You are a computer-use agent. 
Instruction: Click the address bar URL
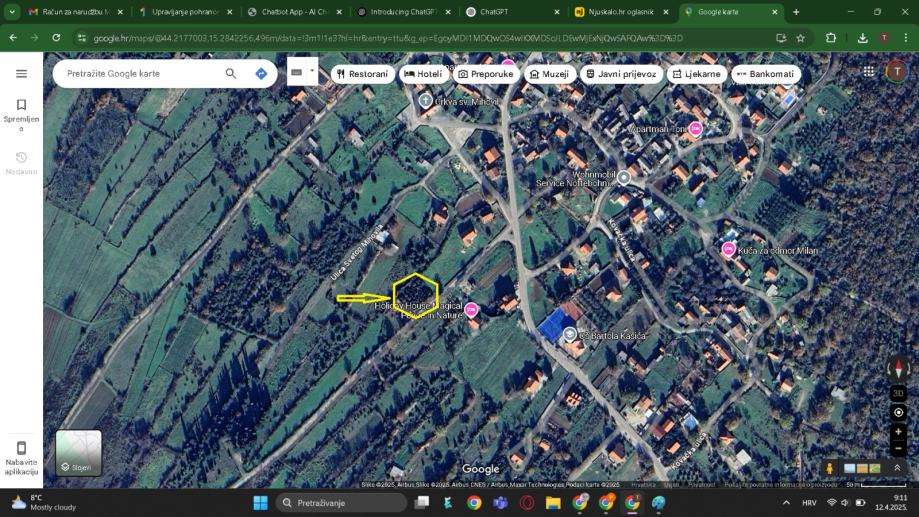coord(387,38)
